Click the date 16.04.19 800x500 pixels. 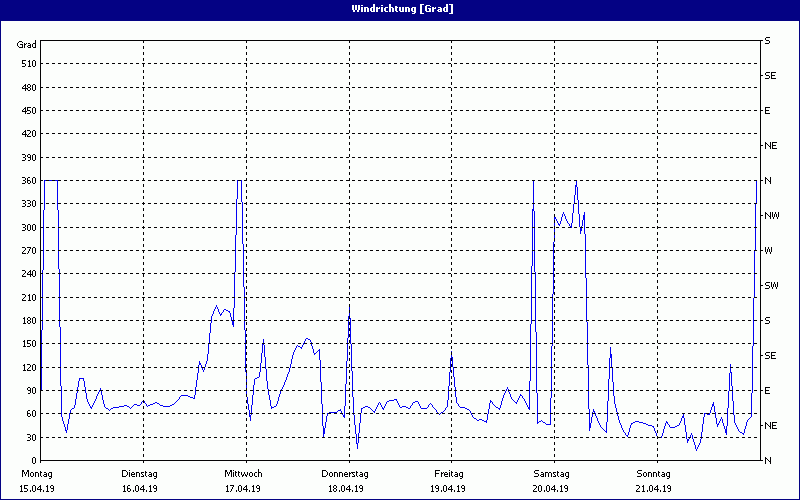(140, 488)
